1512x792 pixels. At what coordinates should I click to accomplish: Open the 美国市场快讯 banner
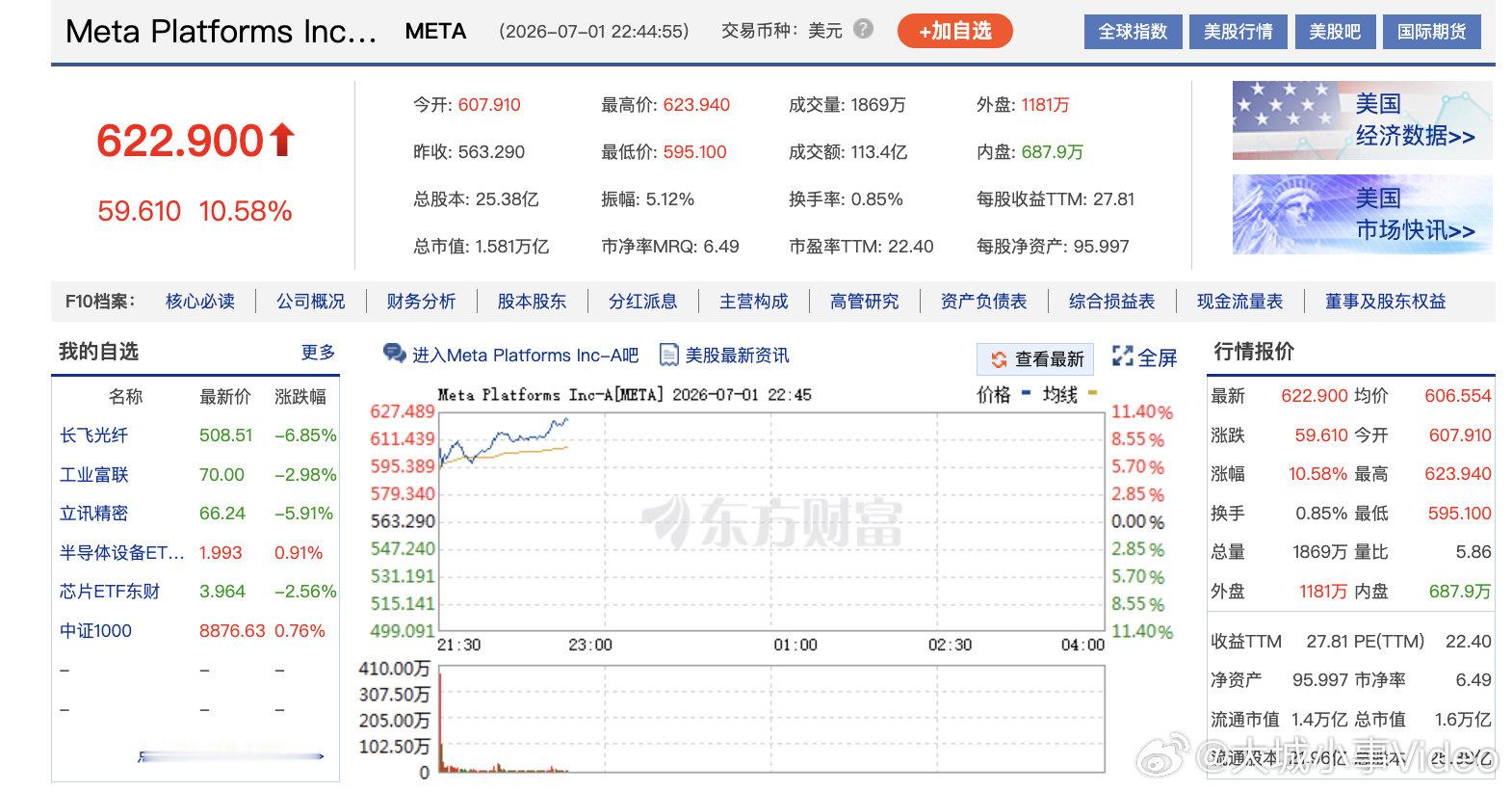click(1362, 214)
